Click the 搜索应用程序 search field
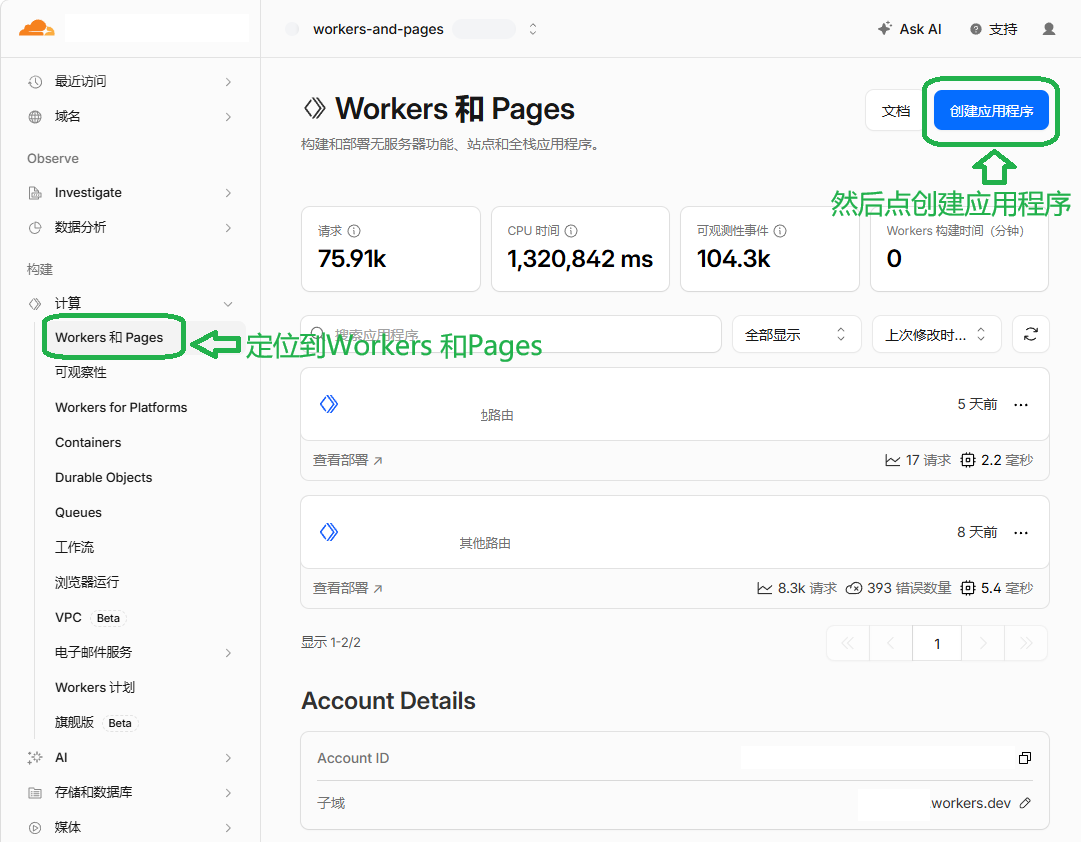The width and height of the screenshot is (1081, 842). [511, 334]
